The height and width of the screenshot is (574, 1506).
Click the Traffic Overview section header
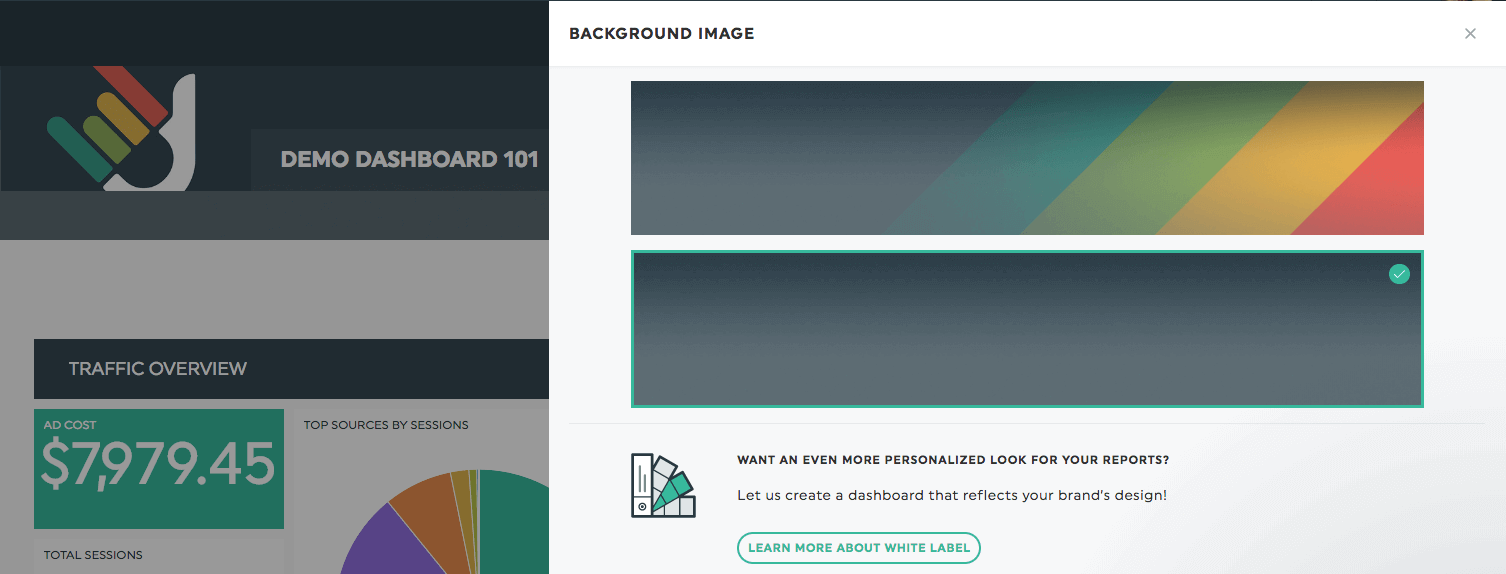(x=291, y=368)
